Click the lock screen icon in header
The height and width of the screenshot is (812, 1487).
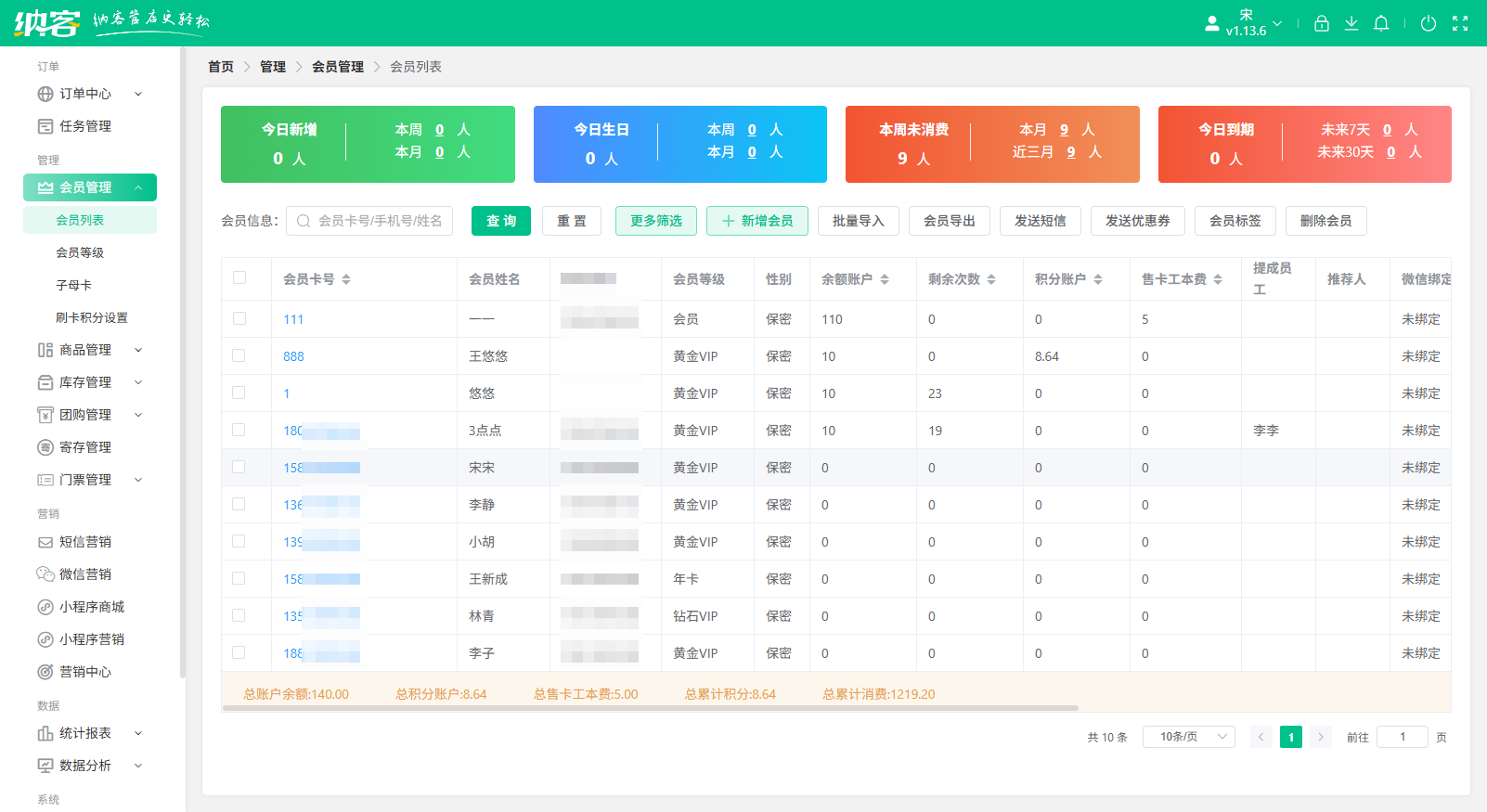[x=1322, y=23]
